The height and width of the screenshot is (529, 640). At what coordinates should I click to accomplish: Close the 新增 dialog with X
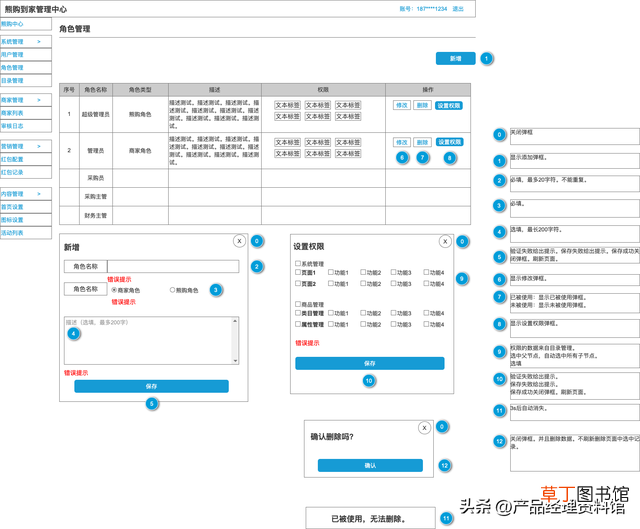coord(240,241)
